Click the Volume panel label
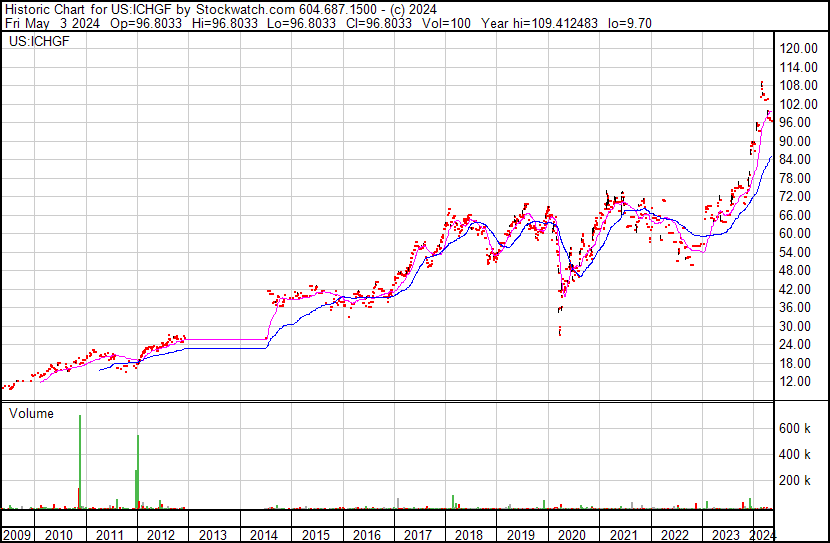Screen dimensions: 830x543 [x=31, y=413]
